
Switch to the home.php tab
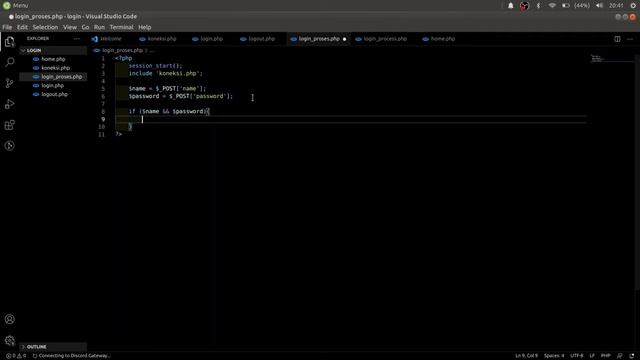coord(442,39)
